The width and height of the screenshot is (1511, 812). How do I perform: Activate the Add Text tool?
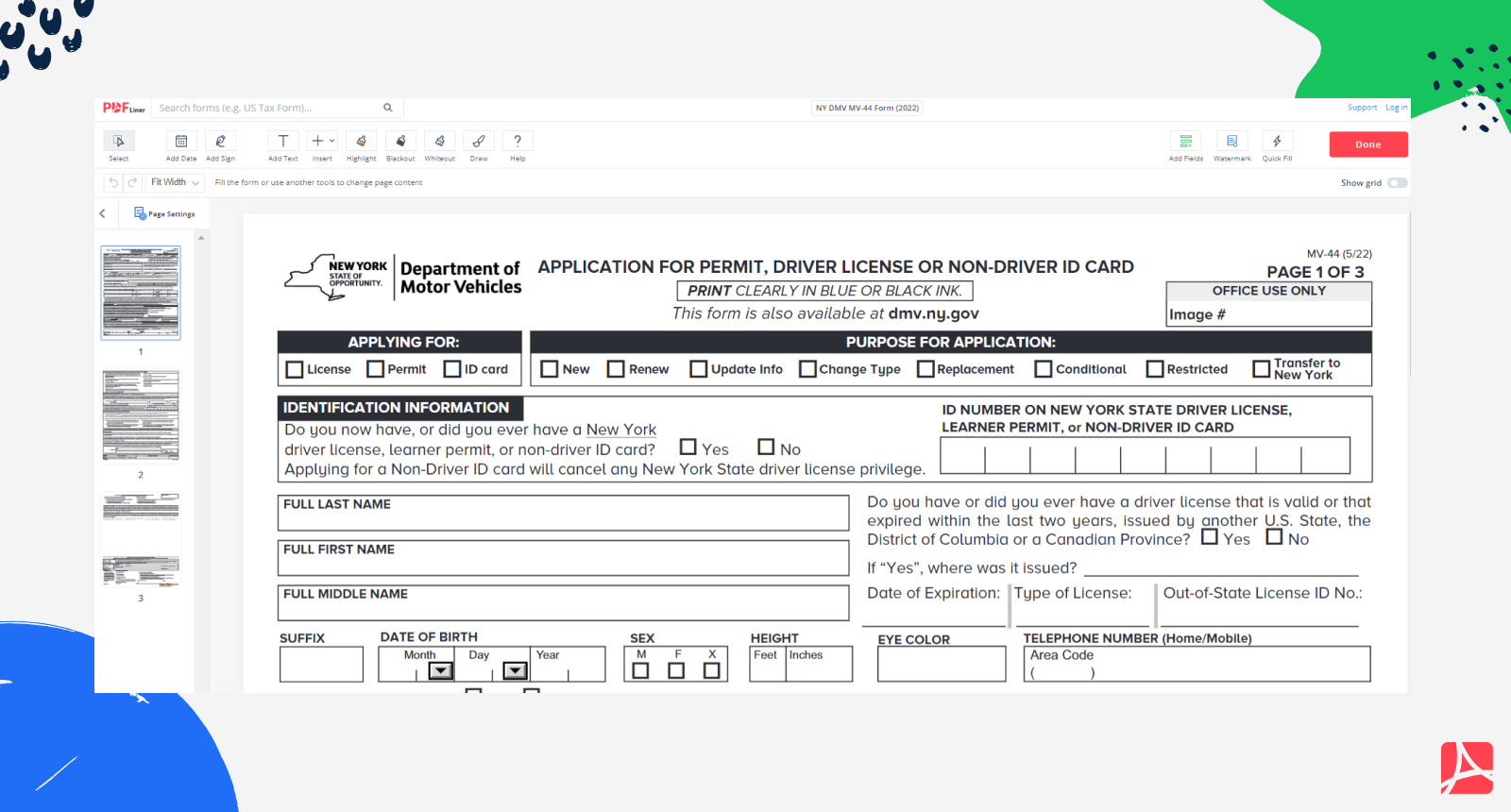(282, 142)
